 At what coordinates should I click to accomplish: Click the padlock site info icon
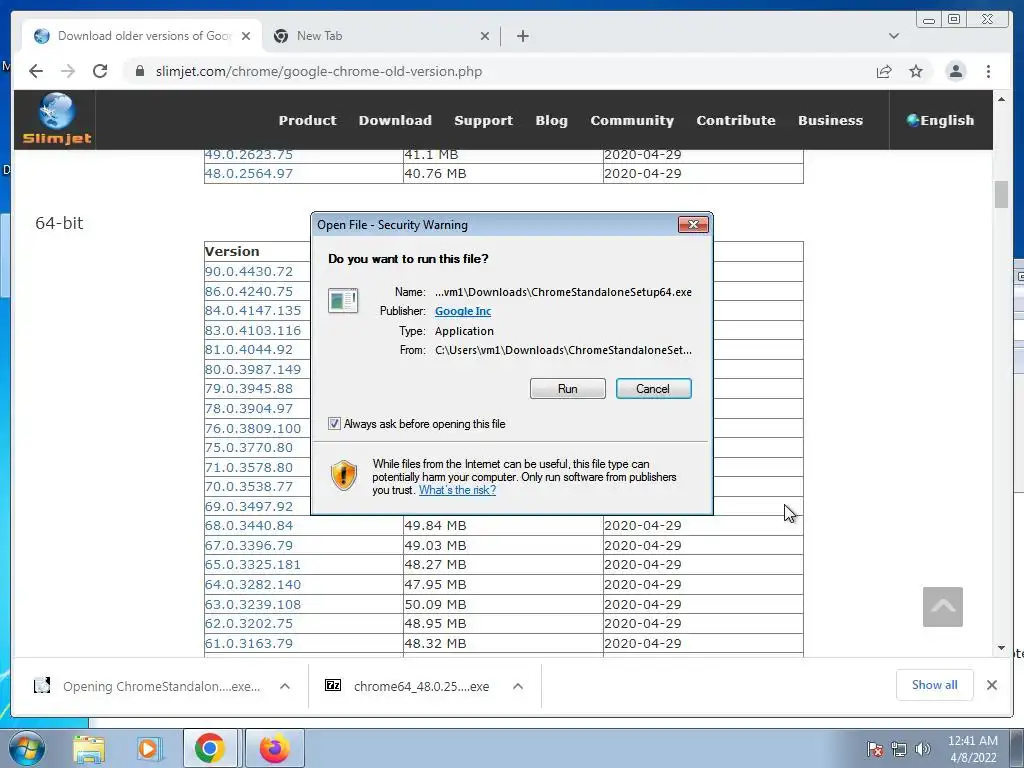[139, 71]
